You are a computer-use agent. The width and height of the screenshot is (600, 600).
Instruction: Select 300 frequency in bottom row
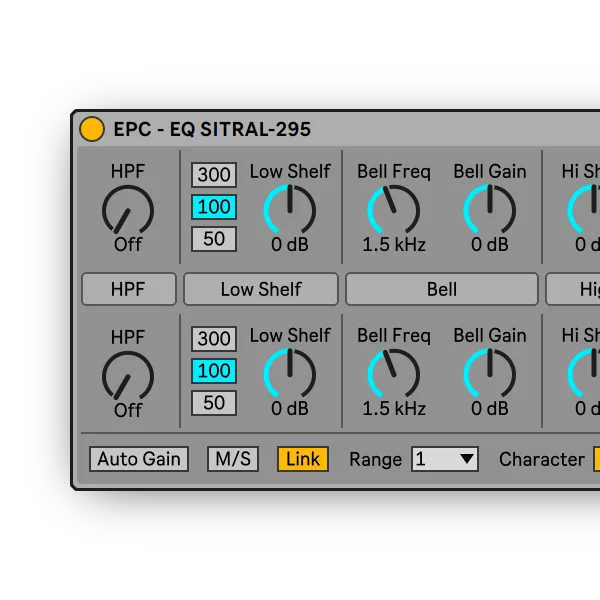coord(214,339)
